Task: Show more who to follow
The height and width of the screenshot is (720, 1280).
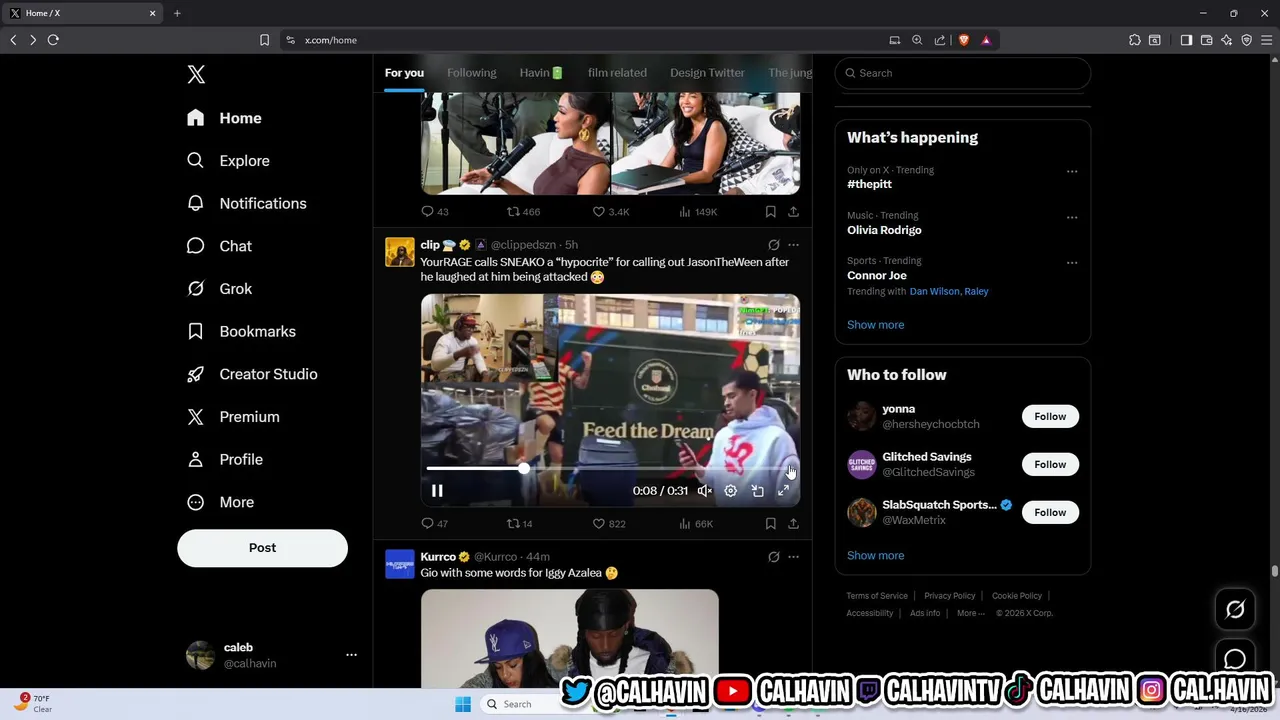Action: coord(875,556)
